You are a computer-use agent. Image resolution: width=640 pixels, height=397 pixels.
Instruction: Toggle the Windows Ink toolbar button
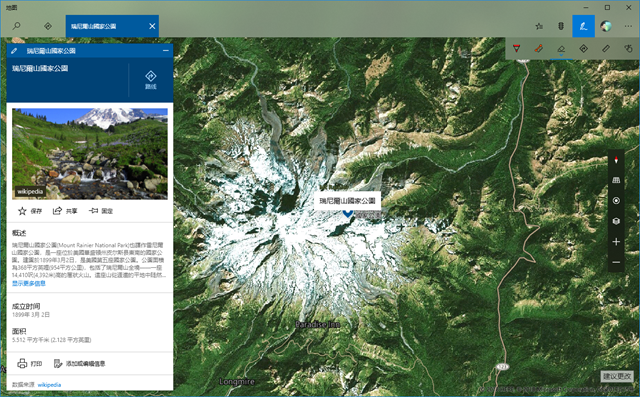click(x=583, y=26)
